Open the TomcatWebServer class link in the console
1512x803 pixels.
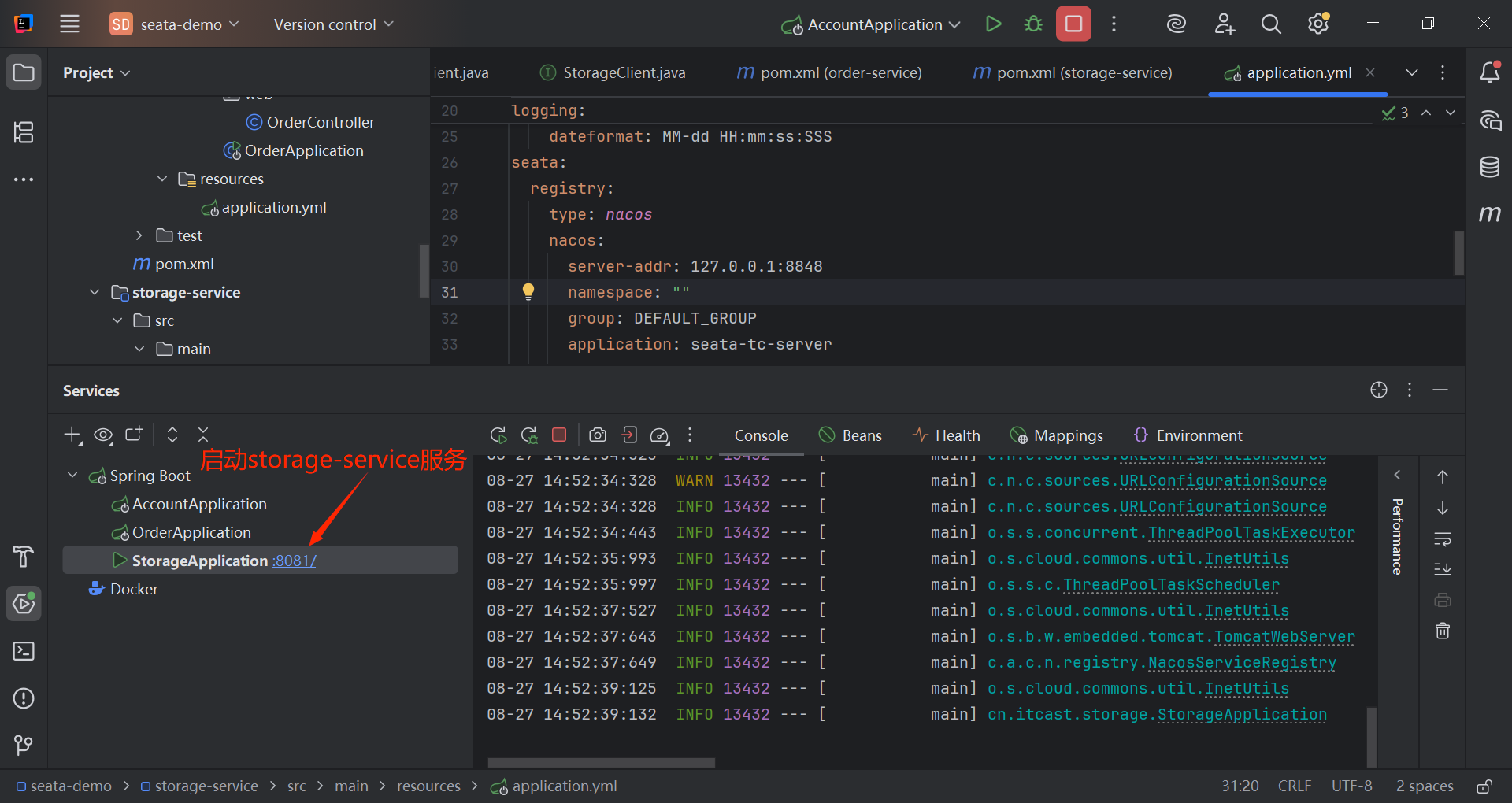1284,636
